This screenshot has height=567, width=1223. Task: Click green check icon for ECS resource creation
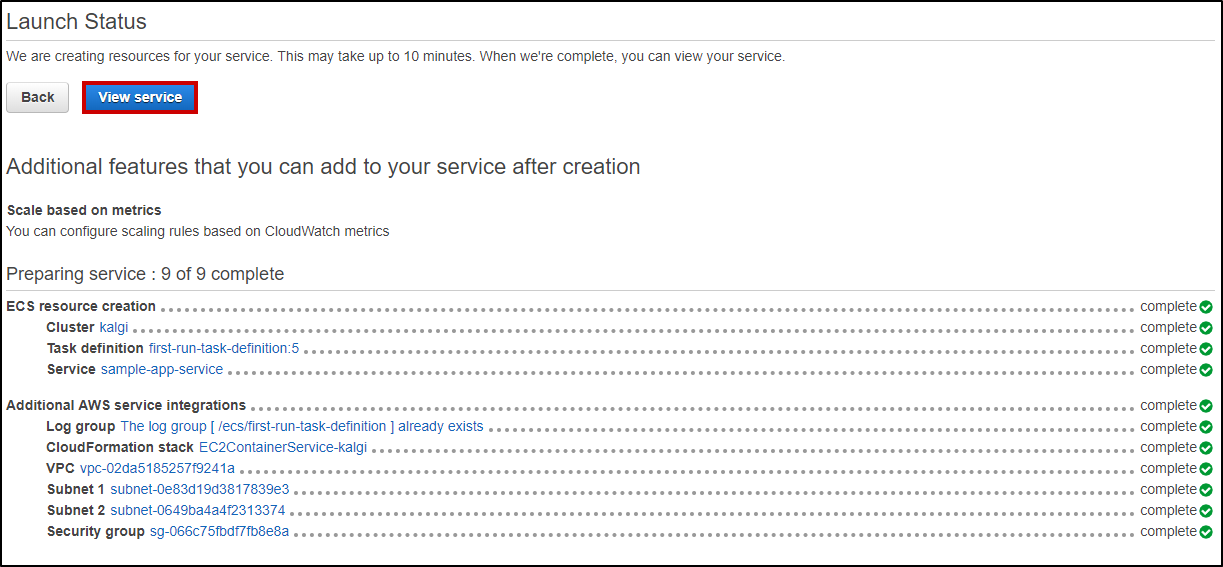pyautogui.click(x=1206, y=307)
